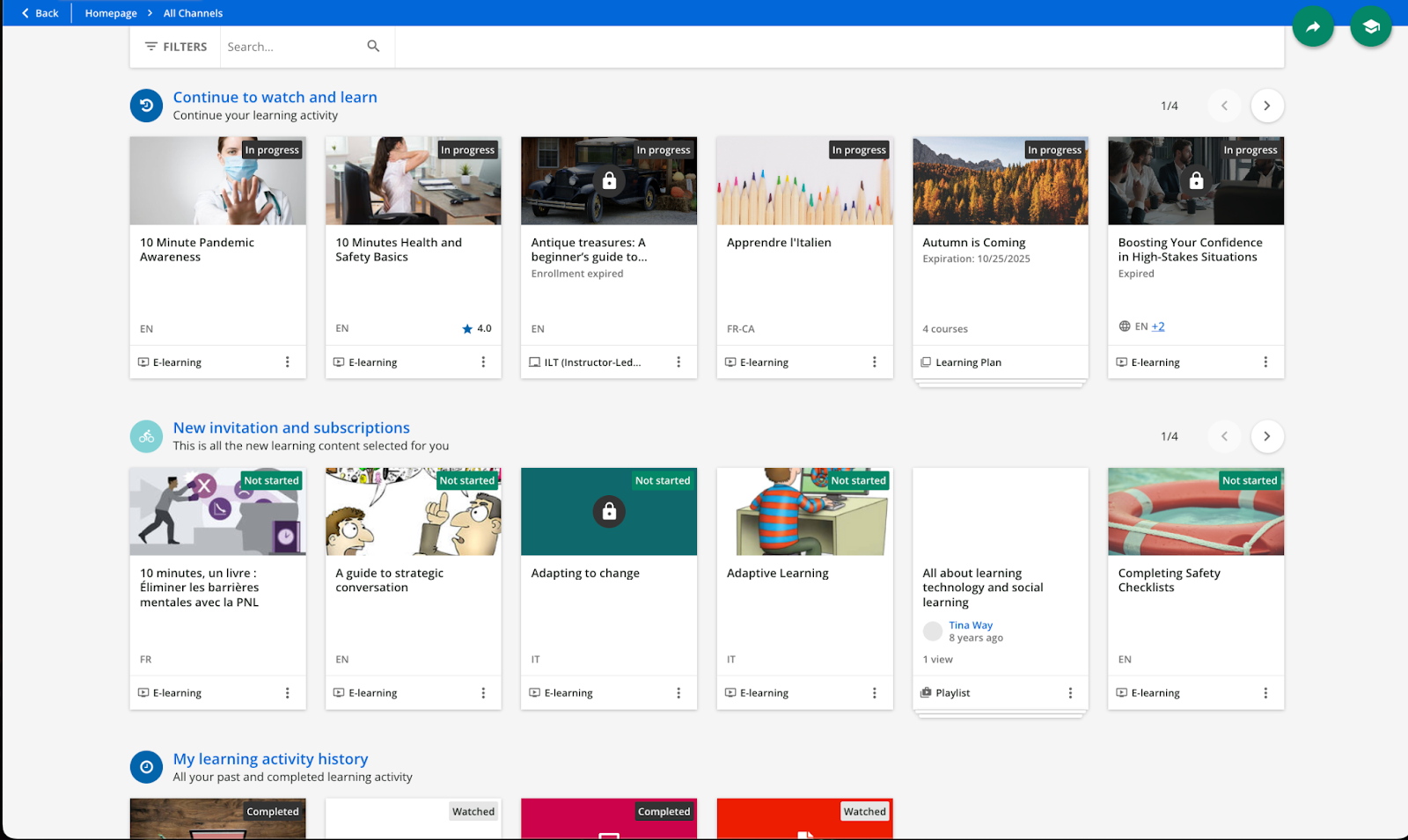The width and height of the screenshot is (1408, 840).
Task: Open the Autumn is Coming thumbnail
Action: 1000,181
